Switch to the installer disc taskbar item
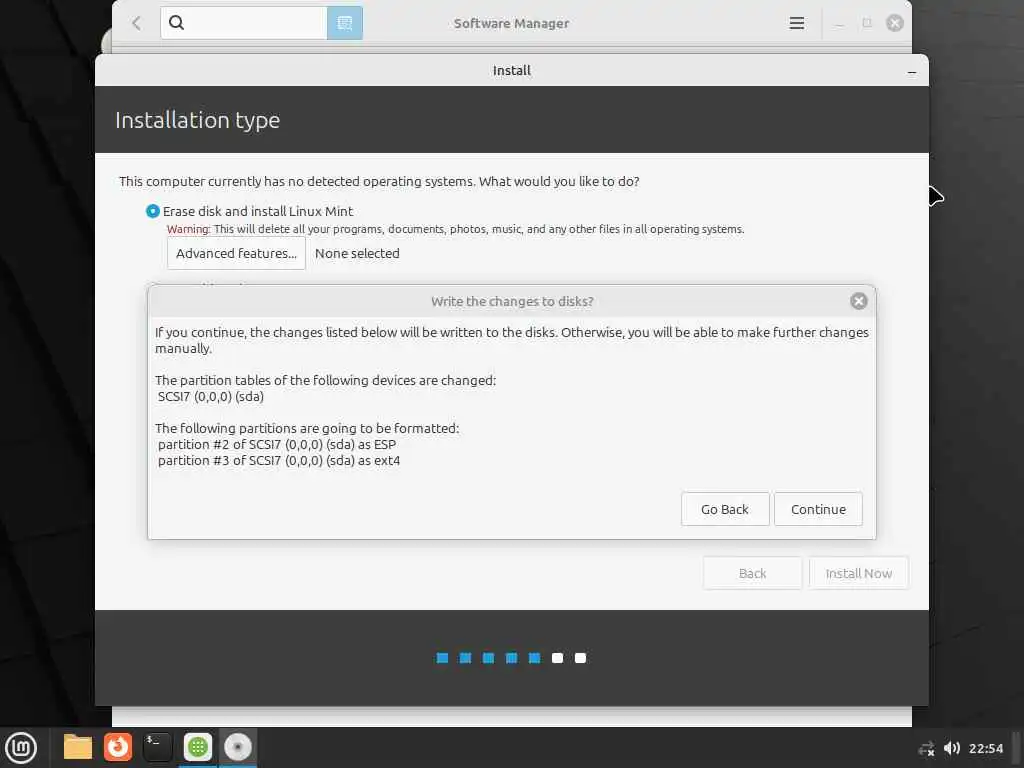This screenshot has height=768, width=1024. (x=238, y=747)
